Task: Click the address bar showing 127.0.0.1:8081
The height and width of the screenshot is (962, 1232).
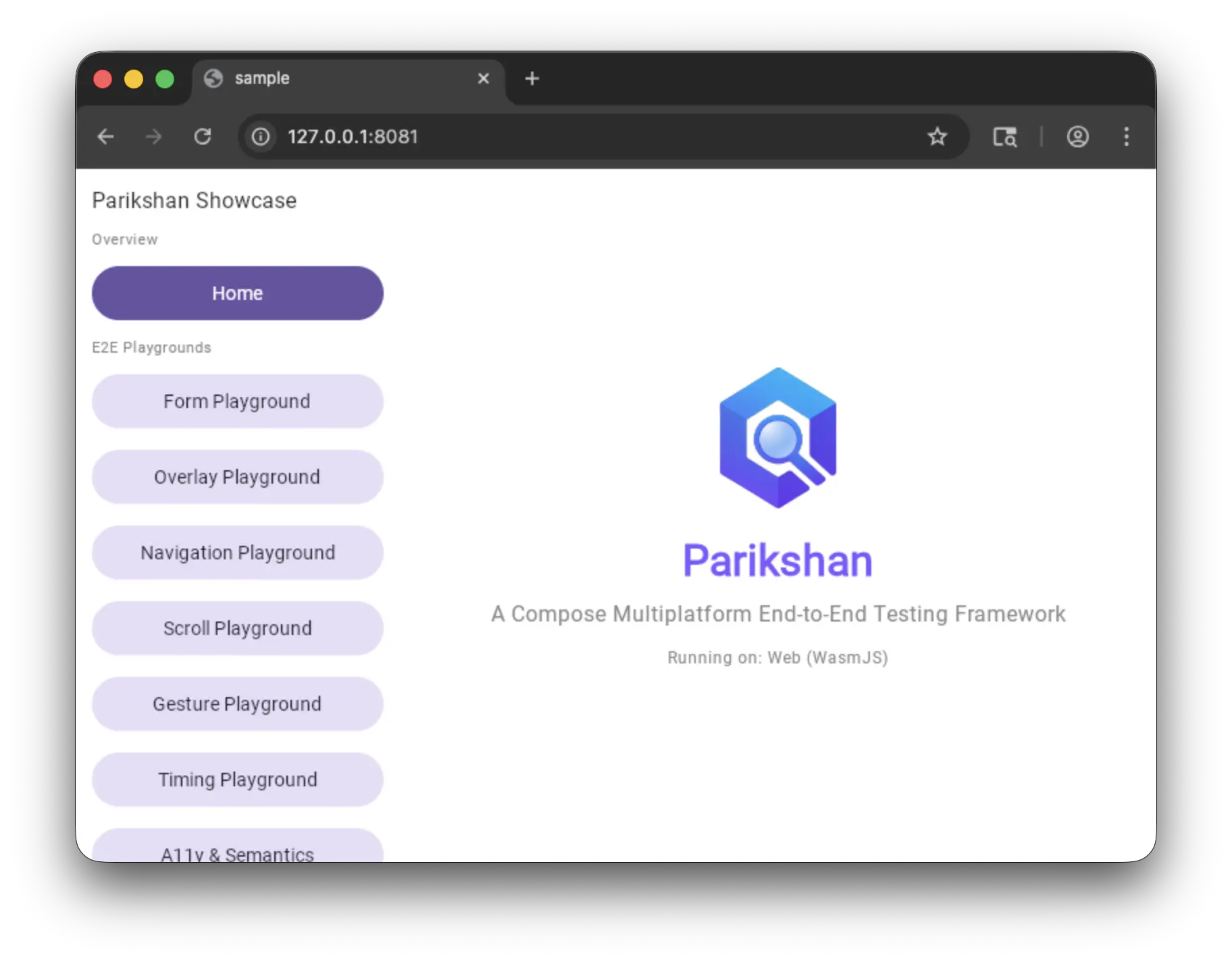Action: pos(603,137)
